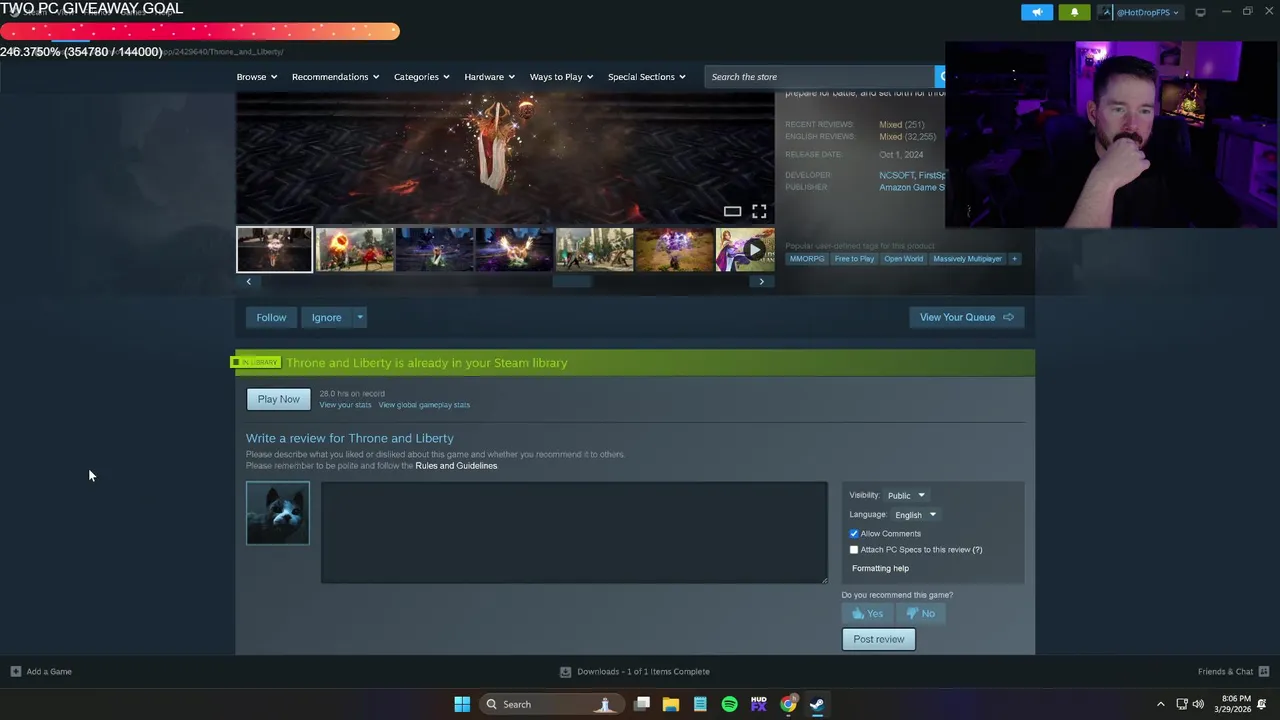Open the @HotDropFPS account dropdown
Image resolution: width=1280 pixels, height=720 pixels.
(1140, 12)
